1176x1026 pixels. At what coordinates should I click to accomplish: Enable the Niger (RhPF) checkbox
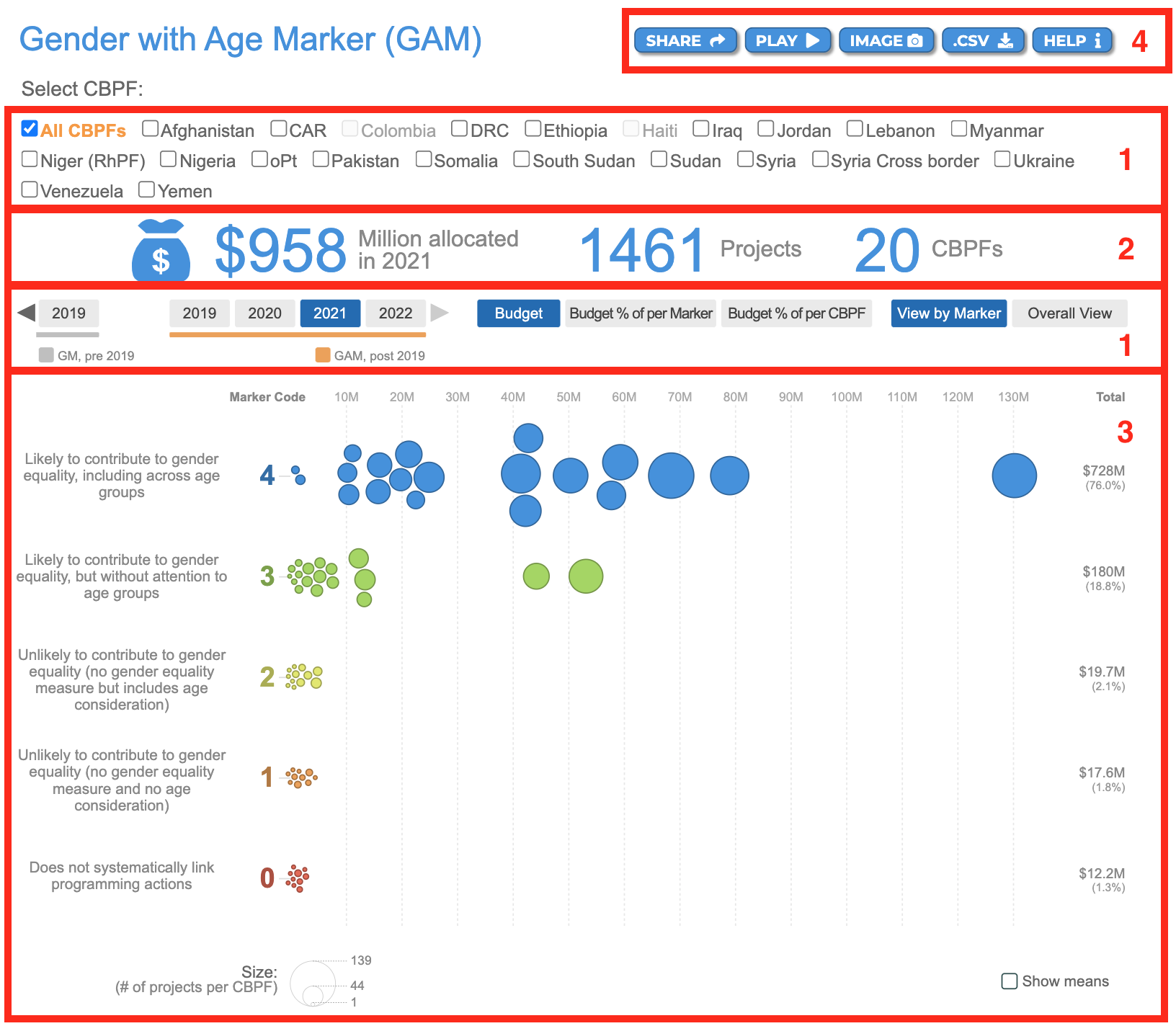30,159
